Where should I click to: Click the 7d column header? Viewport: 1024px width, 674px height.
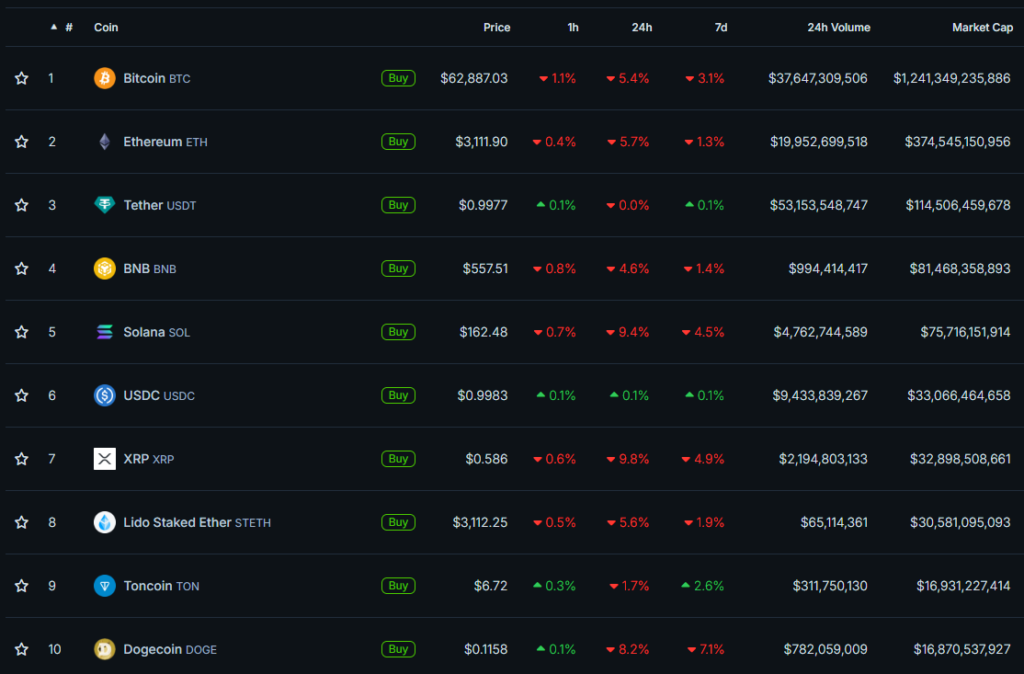point(721,27)
